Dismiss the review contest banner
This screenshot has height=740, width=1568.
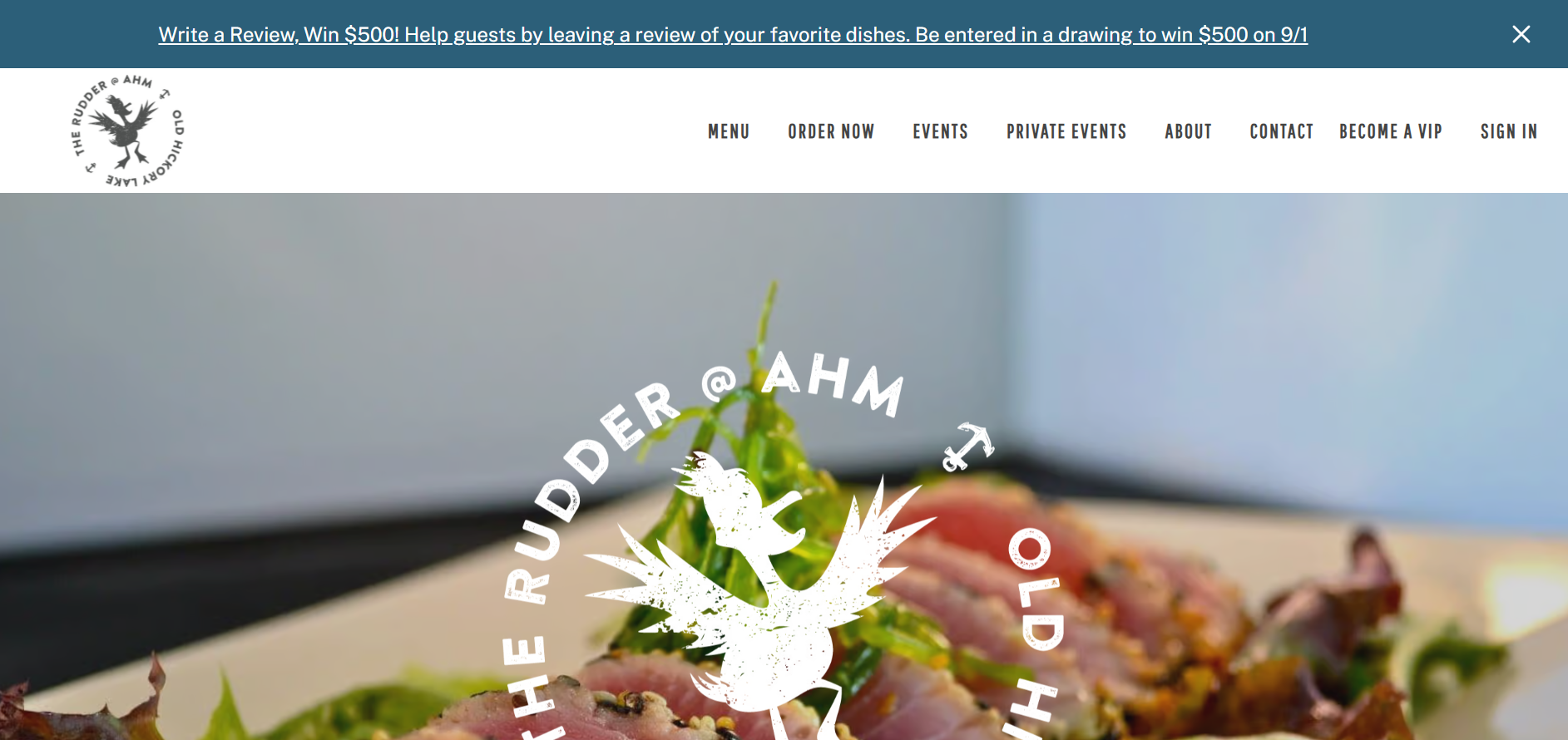[x=1521, y=34]
